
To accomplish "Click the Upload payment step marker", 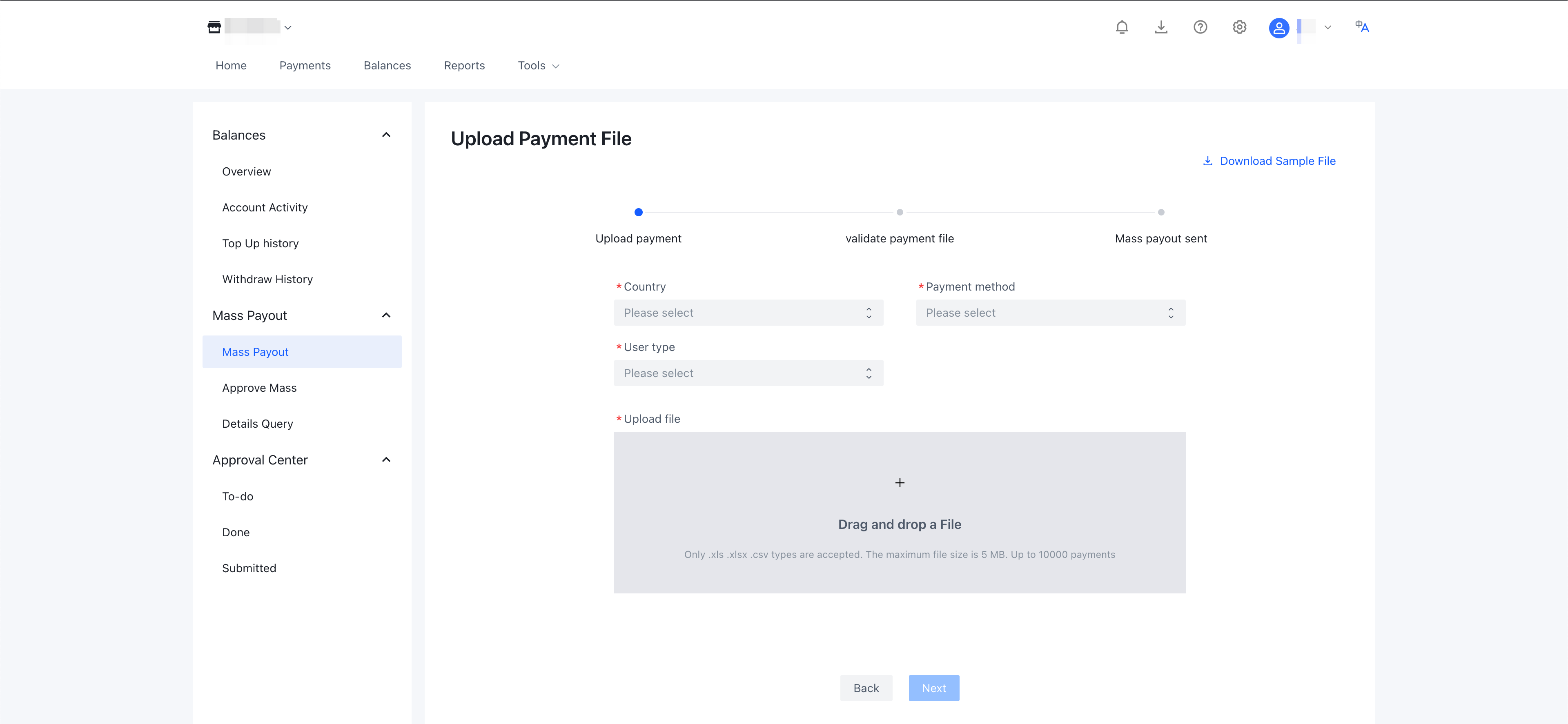I will click(x=638, y=212).
